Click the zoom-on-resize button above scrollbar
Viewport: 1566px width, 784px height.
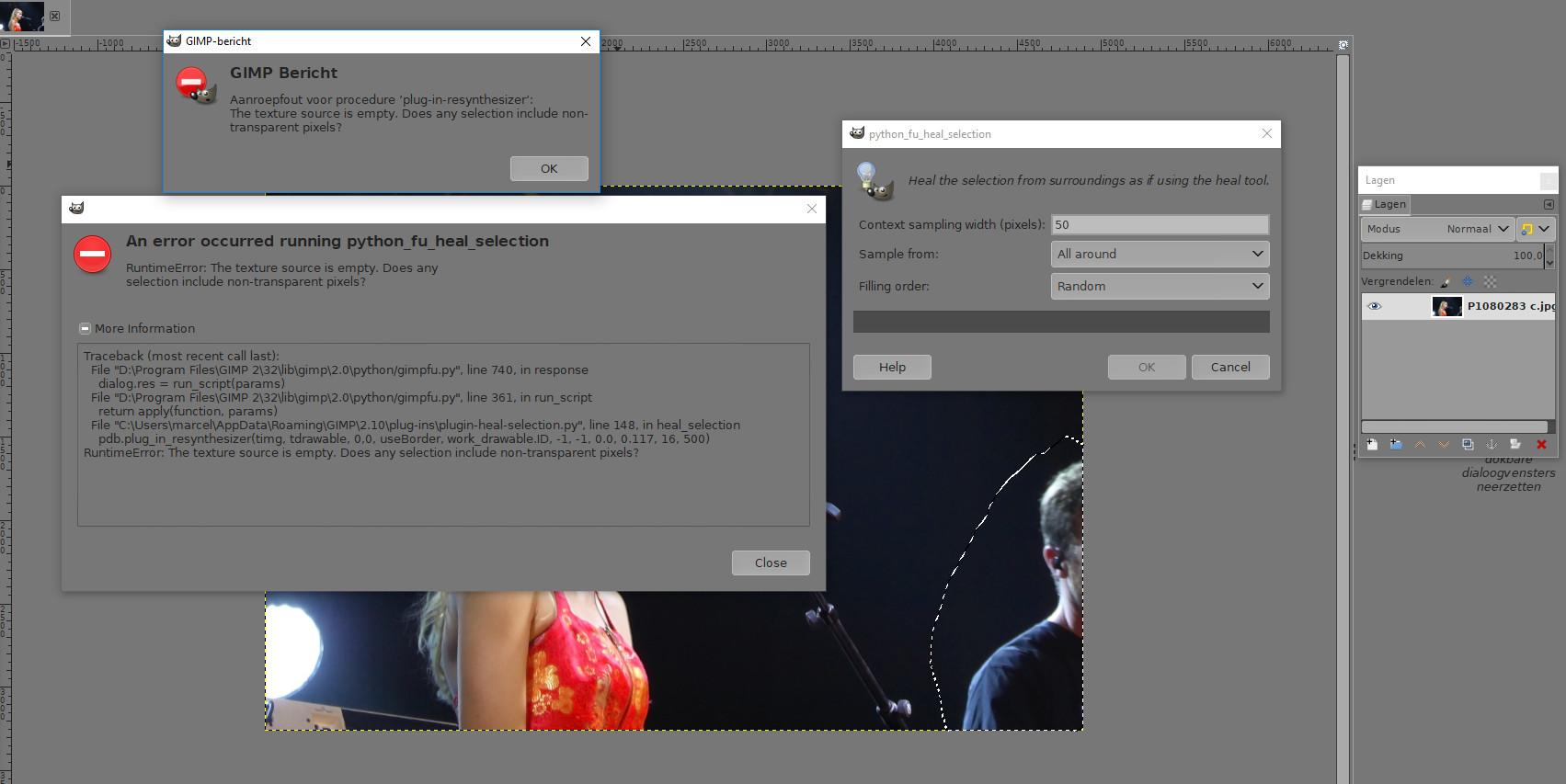1343,44
